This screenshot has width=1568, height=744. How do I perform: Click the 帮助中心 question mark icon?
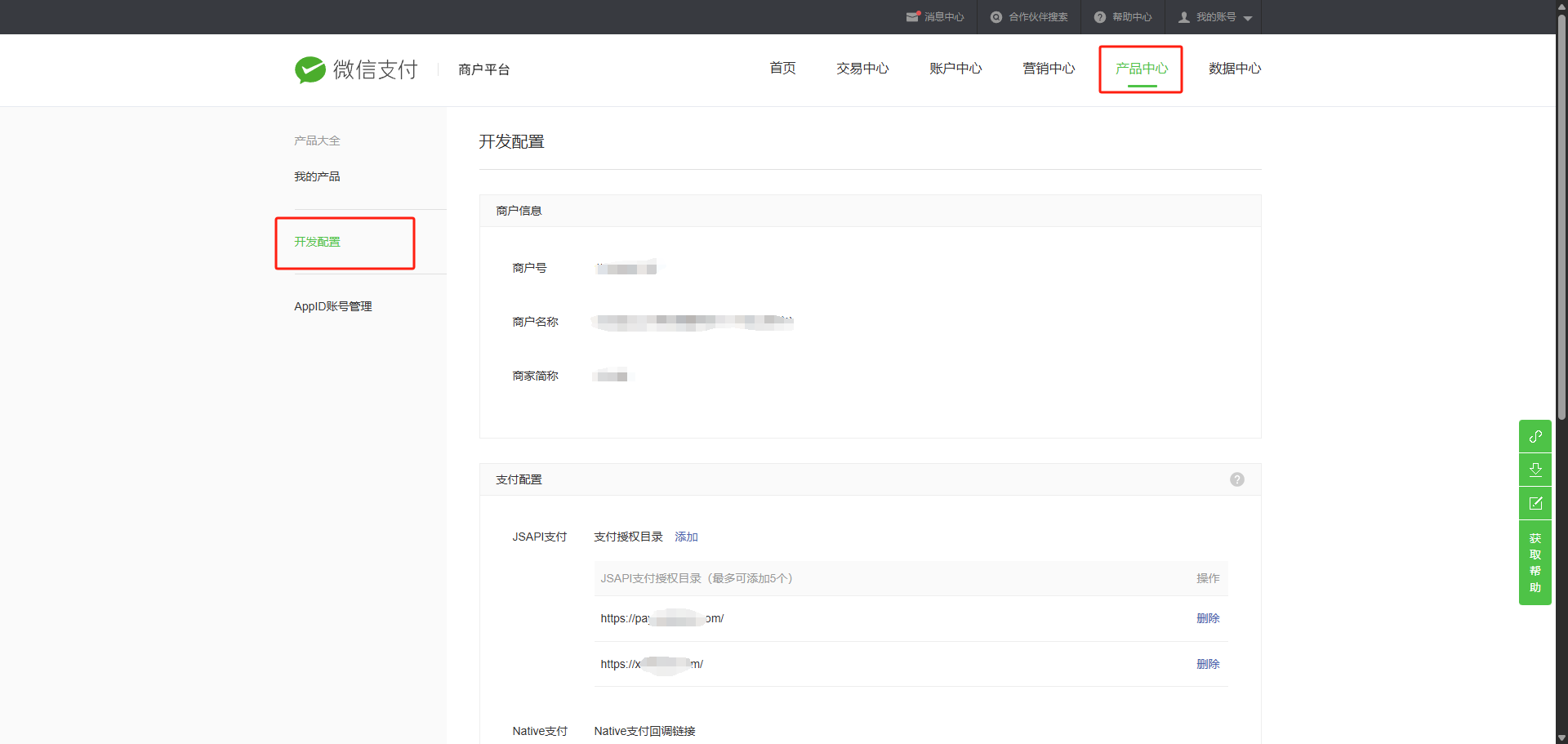[x=1099, y=17]
